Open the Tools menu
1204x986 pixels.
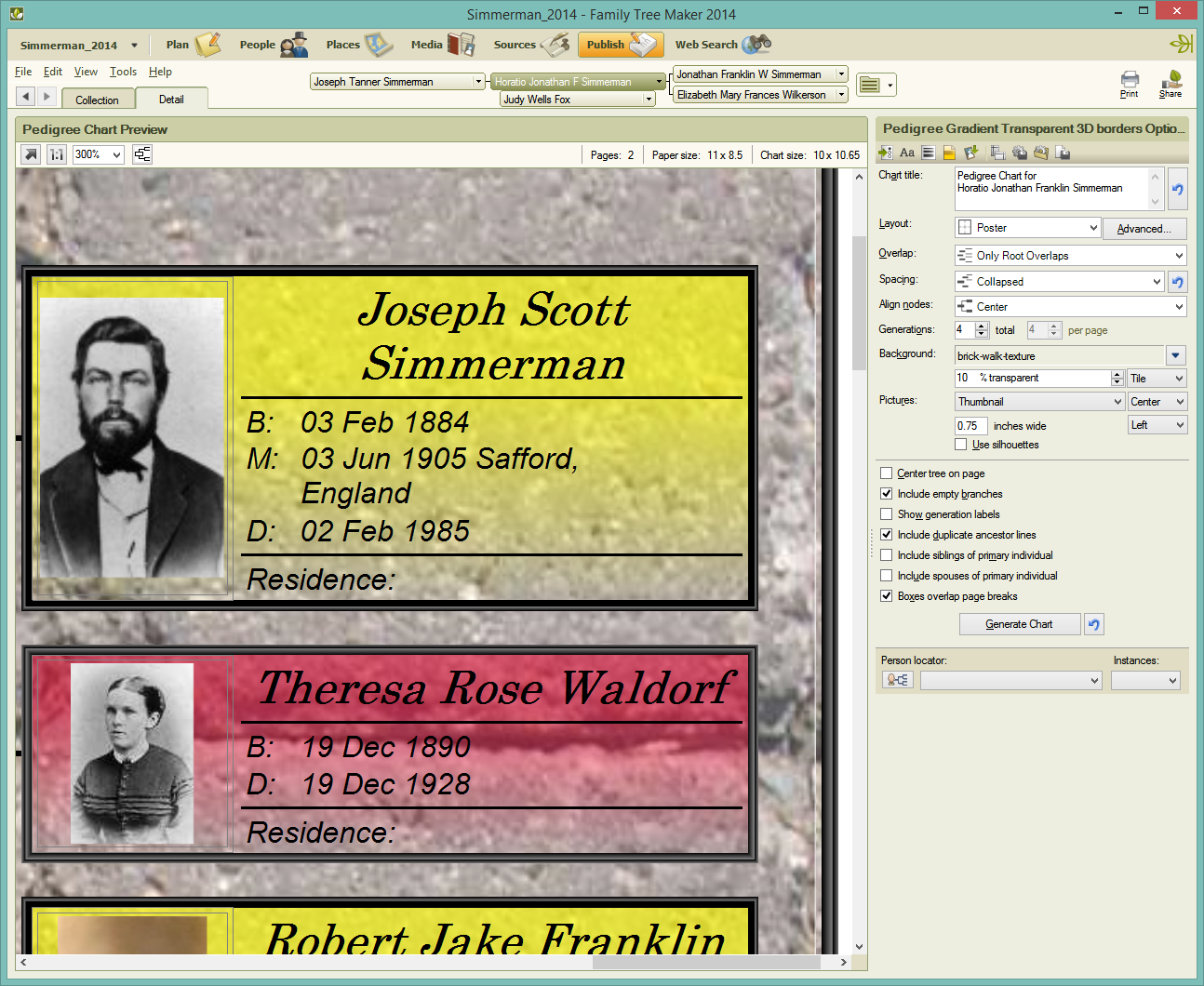coord(123,72)
